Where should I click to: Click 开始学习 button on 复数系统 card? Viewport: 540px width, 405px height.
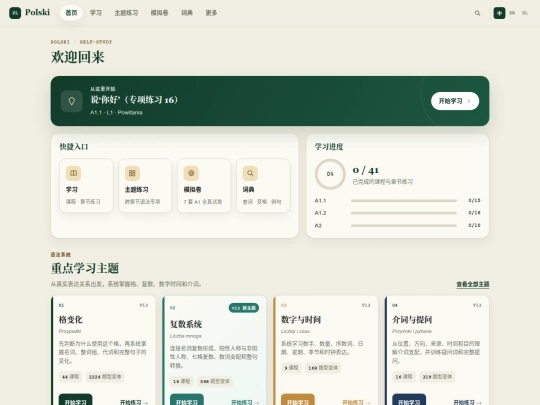(187, 400)
